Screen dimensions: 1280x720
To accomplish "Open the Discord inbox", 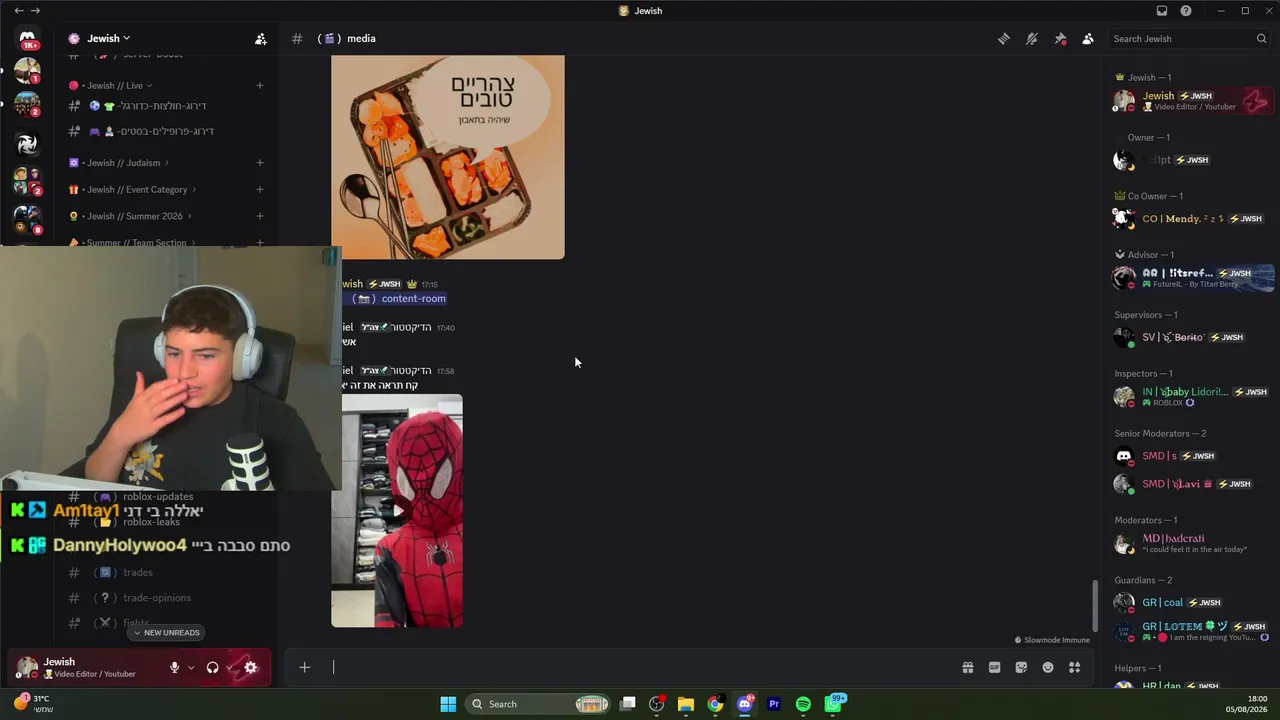I will pyautogui.click(x=1162, y=11).
